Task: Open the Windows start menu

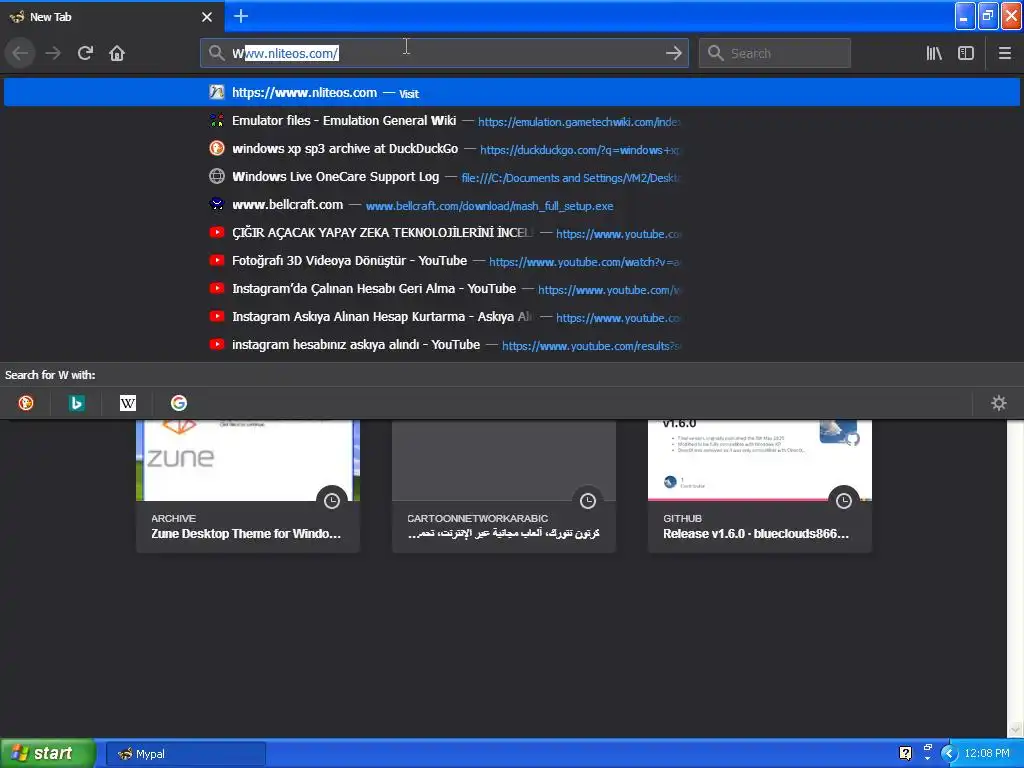Action: pyautogui.click(x=48, y=754)
